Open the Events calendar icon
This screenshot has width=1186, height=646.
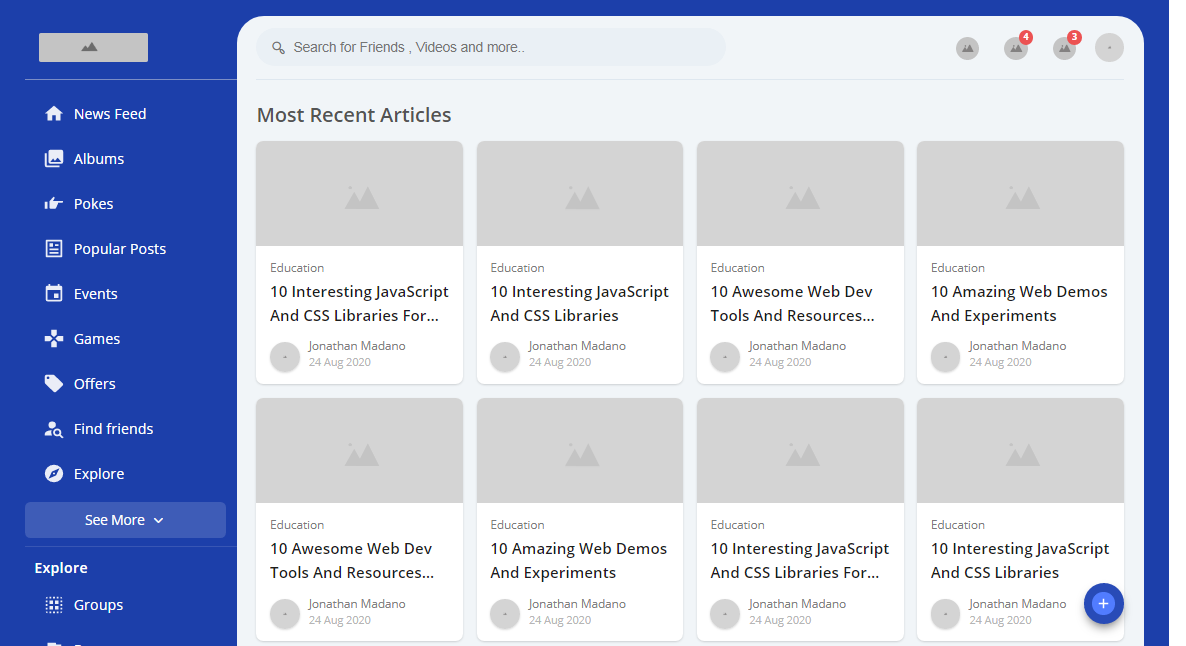(54, 294)
